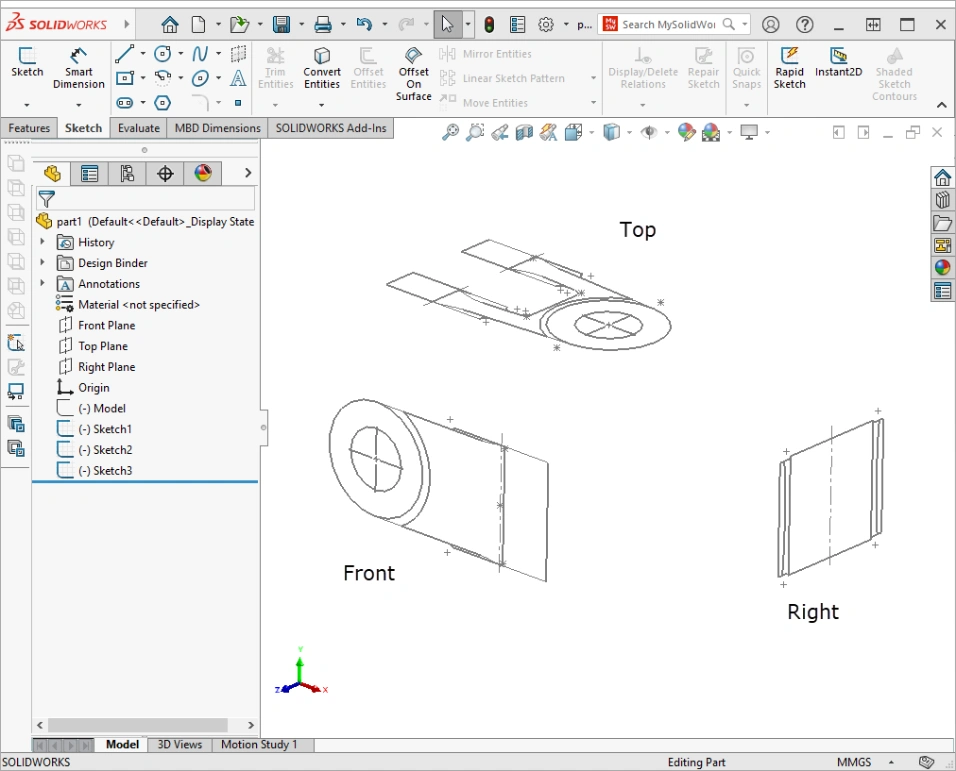Click Convert Entities tool
The height and width of the screenshot is (771, 956).
pos(321,68)
